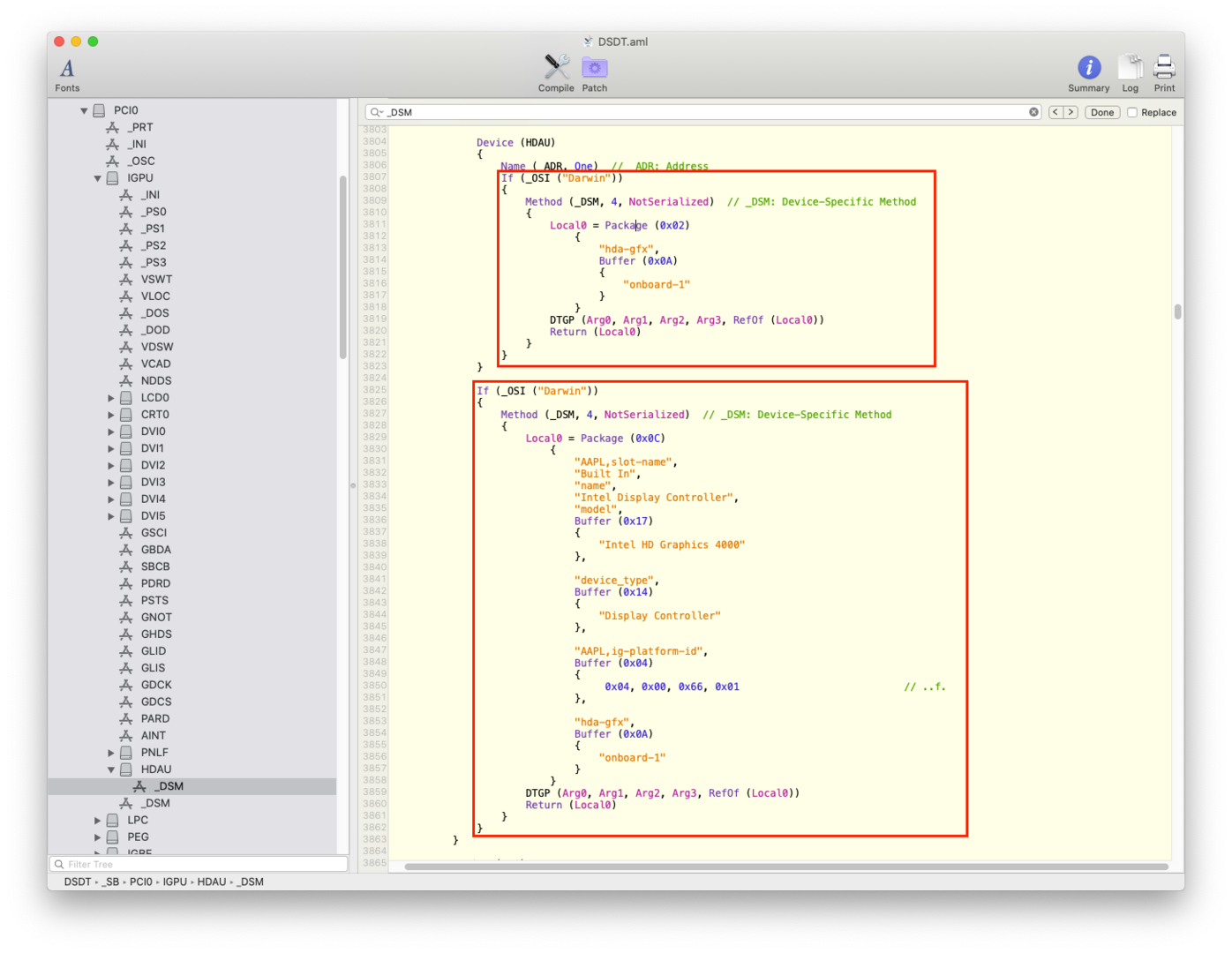
Task: Expand the LCD0 device node
Action: (x=111, y=398)
